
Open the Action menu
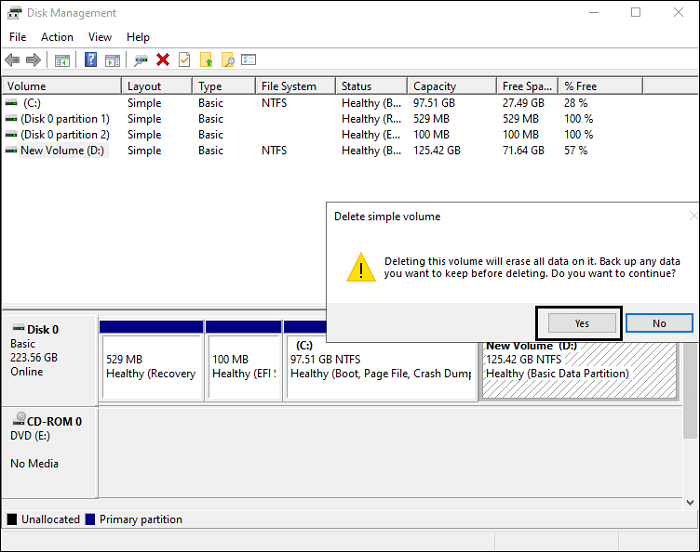tap(57, 37)
